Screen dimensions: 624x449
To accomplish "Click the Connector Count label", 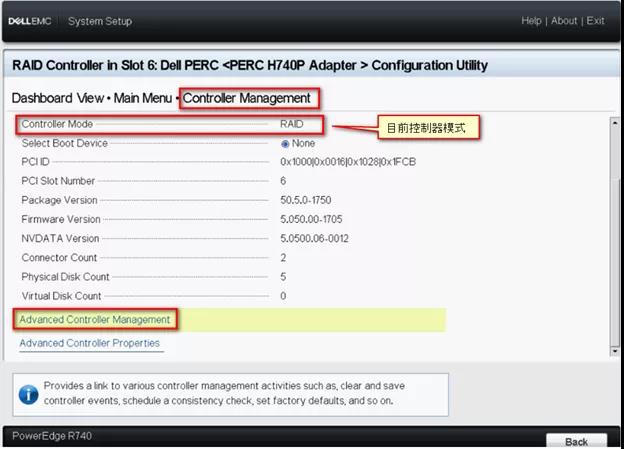I will point(59,258).
